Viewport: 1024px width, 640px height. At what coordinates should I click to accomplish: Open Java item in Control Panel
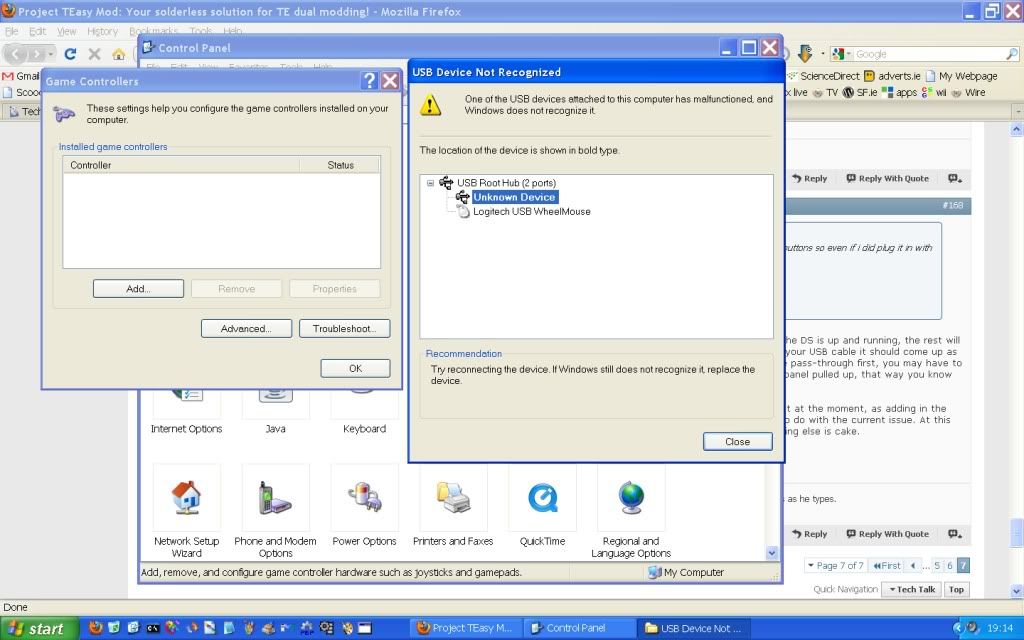[x=275, y=428]
